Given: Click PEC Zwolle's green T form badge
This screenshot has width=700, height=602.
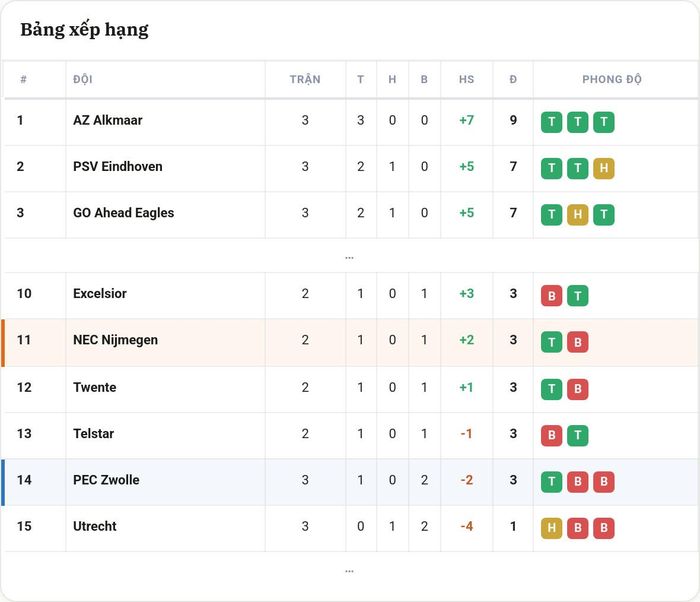Looking at the screenshot, I should coord(551,481).
